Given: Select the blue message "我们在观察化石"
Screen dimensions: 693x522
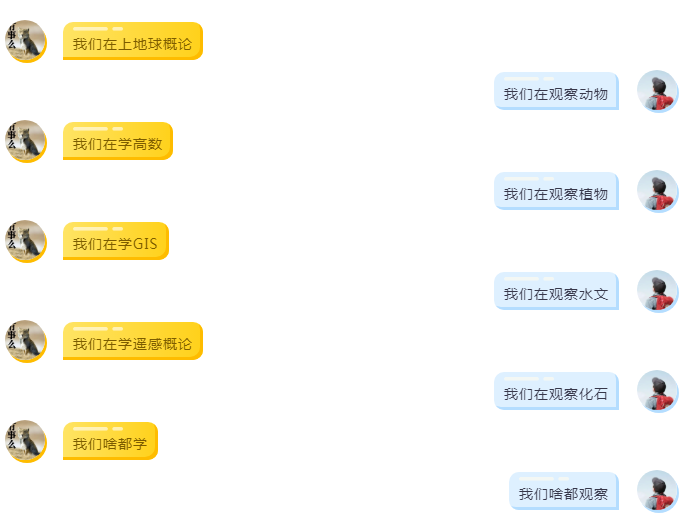Looking at the screenshot, I should [556, 392].
